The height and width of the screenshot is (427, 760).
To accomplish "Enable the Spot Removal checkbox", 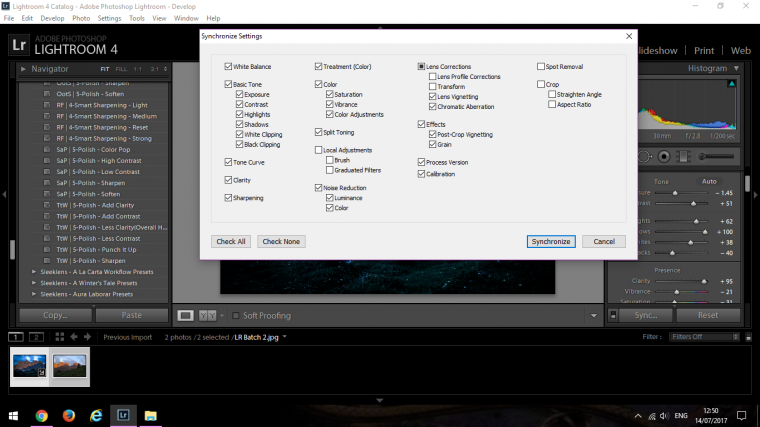I will pos(541,66).
